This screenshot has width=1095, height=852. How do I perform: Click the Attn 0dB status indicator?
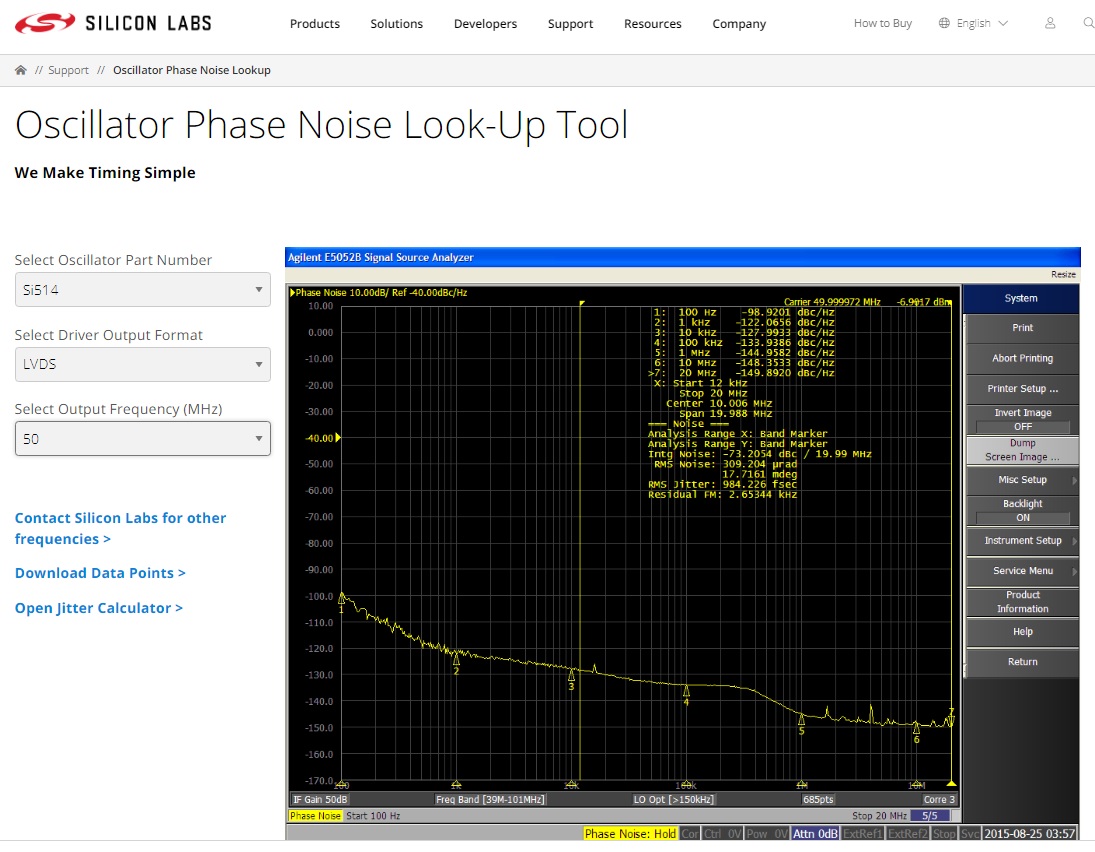[815, 834]
